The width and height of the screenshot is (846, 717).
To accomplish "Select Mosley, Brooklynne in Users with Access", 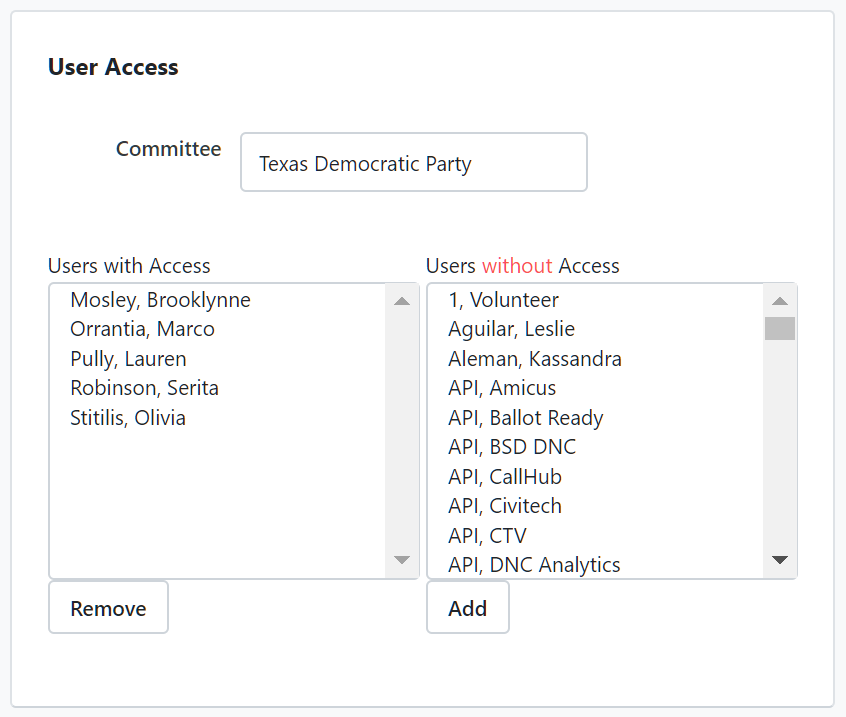I will 160,300.
